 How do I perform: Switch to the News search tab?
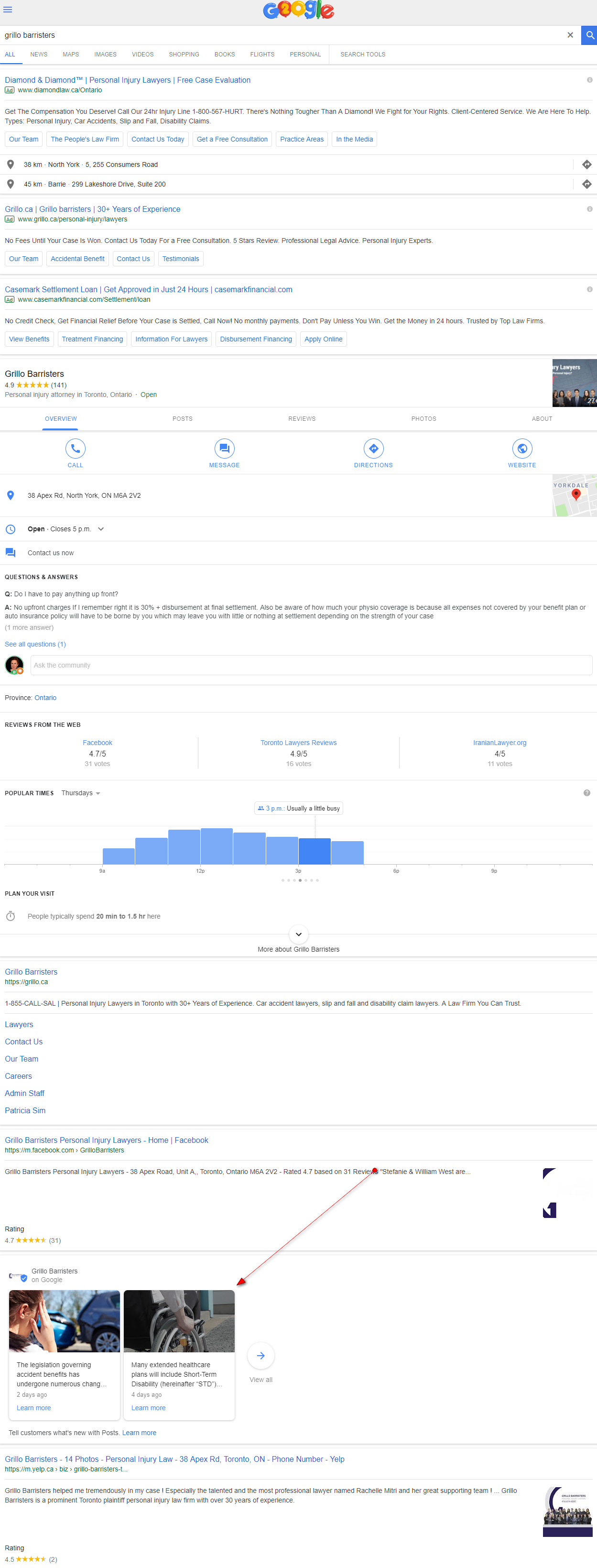[x=39, y=54]
